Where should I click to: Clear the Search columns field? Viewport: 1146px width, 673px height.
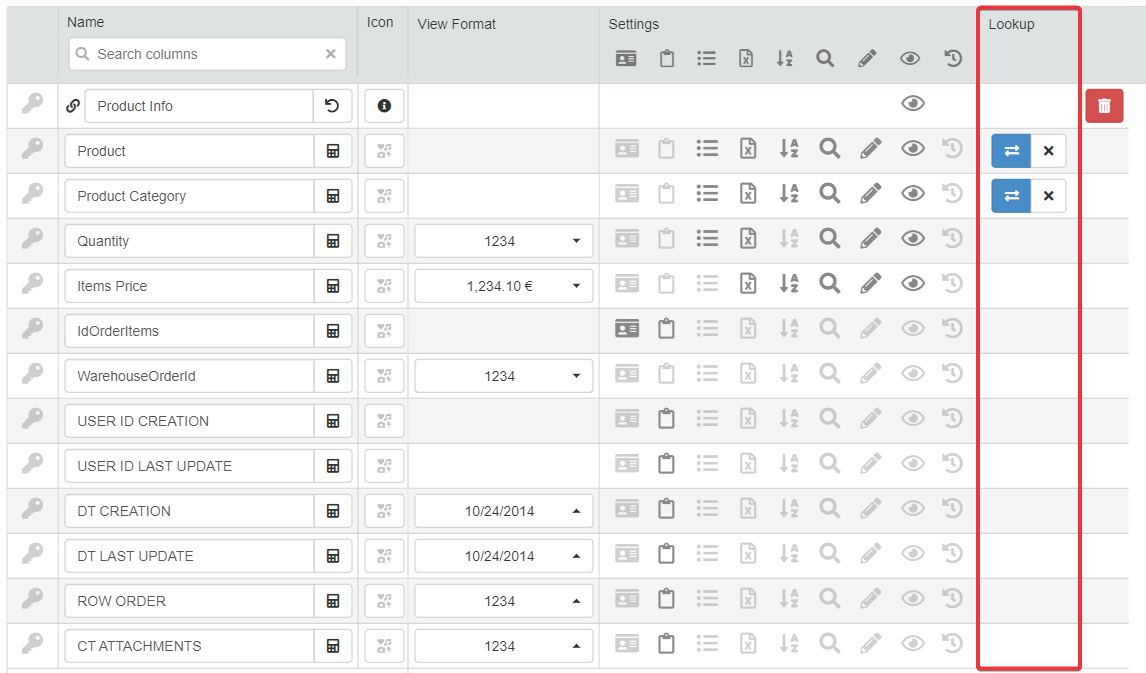[x=331, y=54]
